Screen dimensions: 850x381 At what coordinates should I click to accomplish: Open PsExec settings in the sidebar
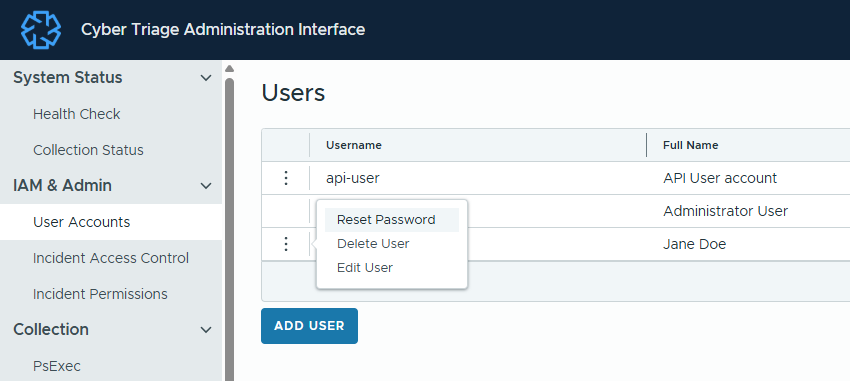coord(57,366)
